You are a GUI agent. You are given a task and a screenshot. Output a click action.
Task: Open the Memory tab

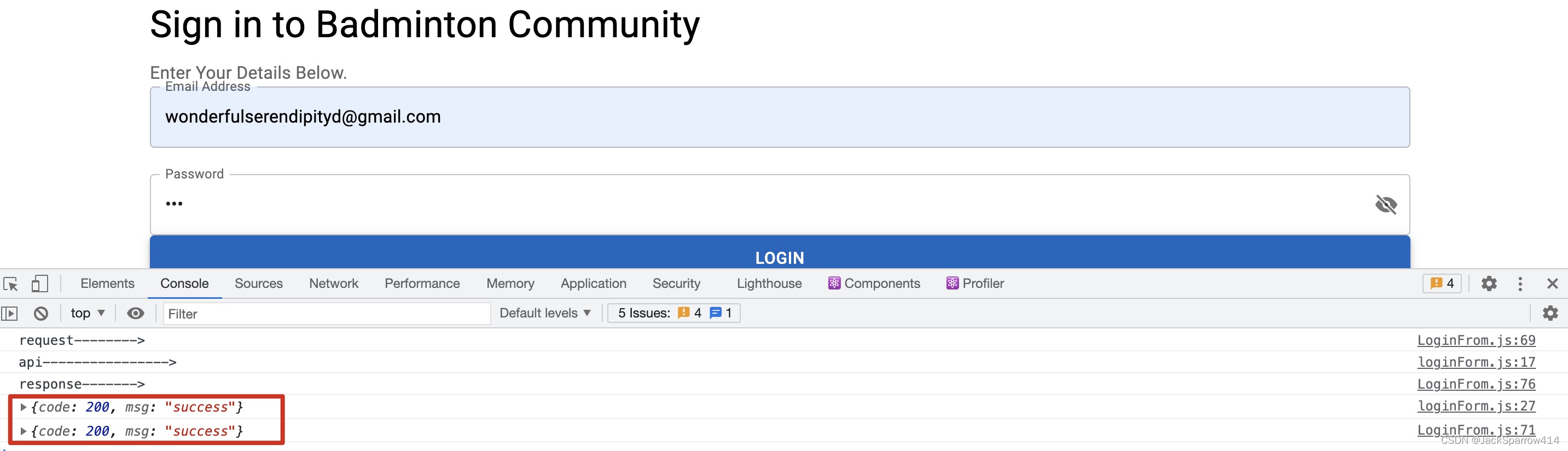tap(510, 284)
